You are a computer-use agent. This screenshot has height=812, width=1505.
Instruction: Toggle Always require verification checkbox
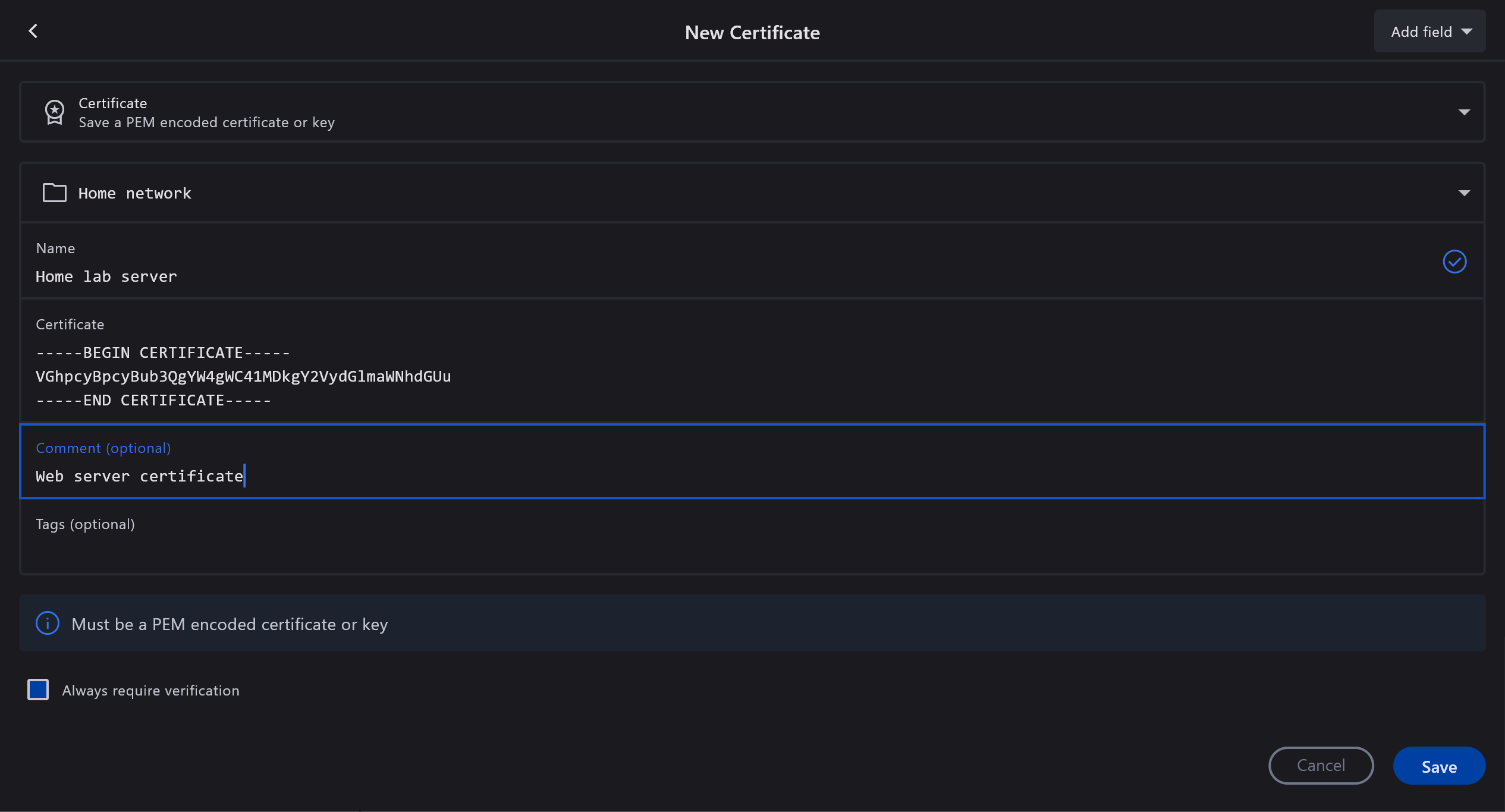[x=38, y=690]
